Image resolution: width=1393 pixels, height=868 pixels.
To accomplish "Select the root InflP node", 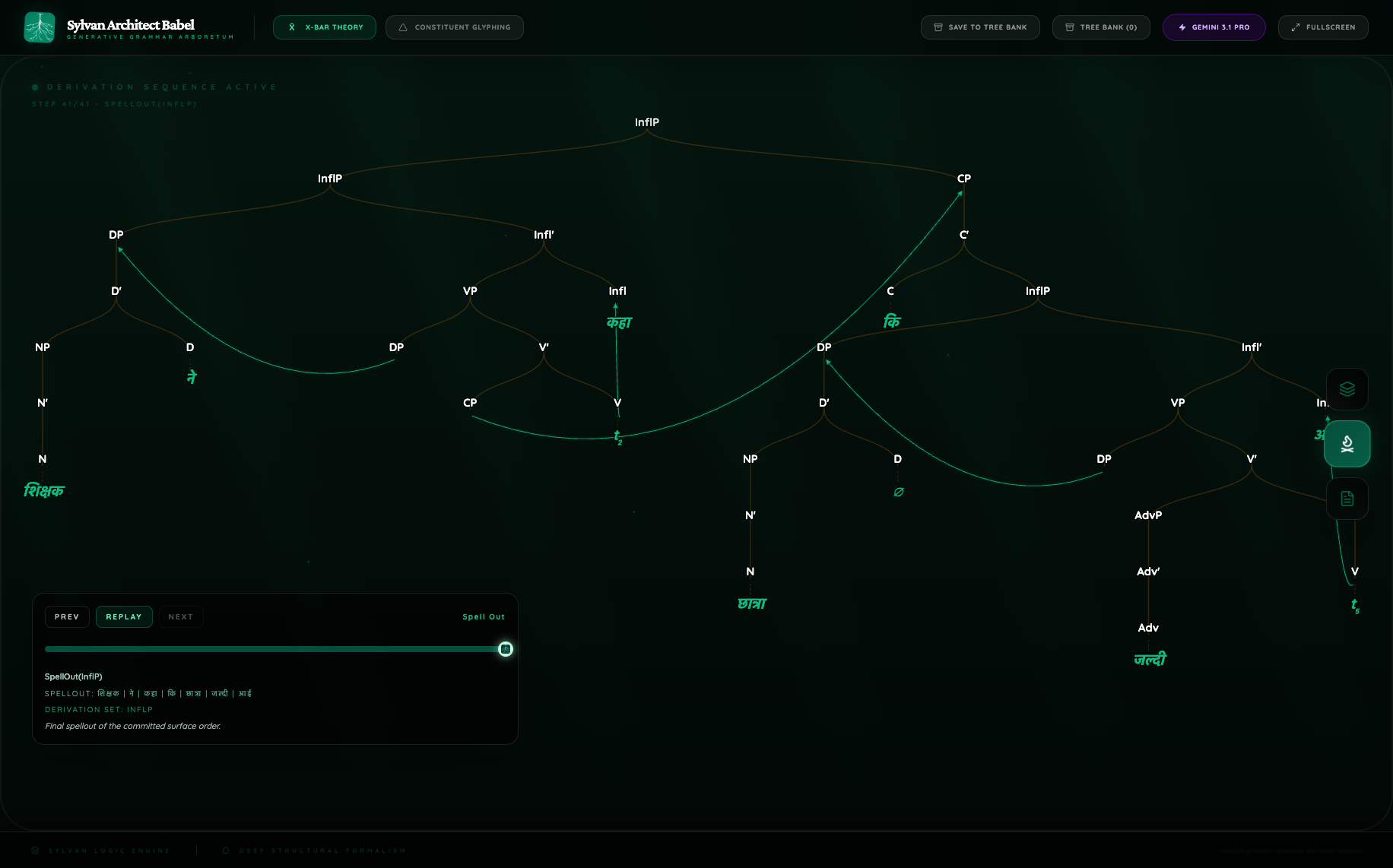I will point(647,122).
